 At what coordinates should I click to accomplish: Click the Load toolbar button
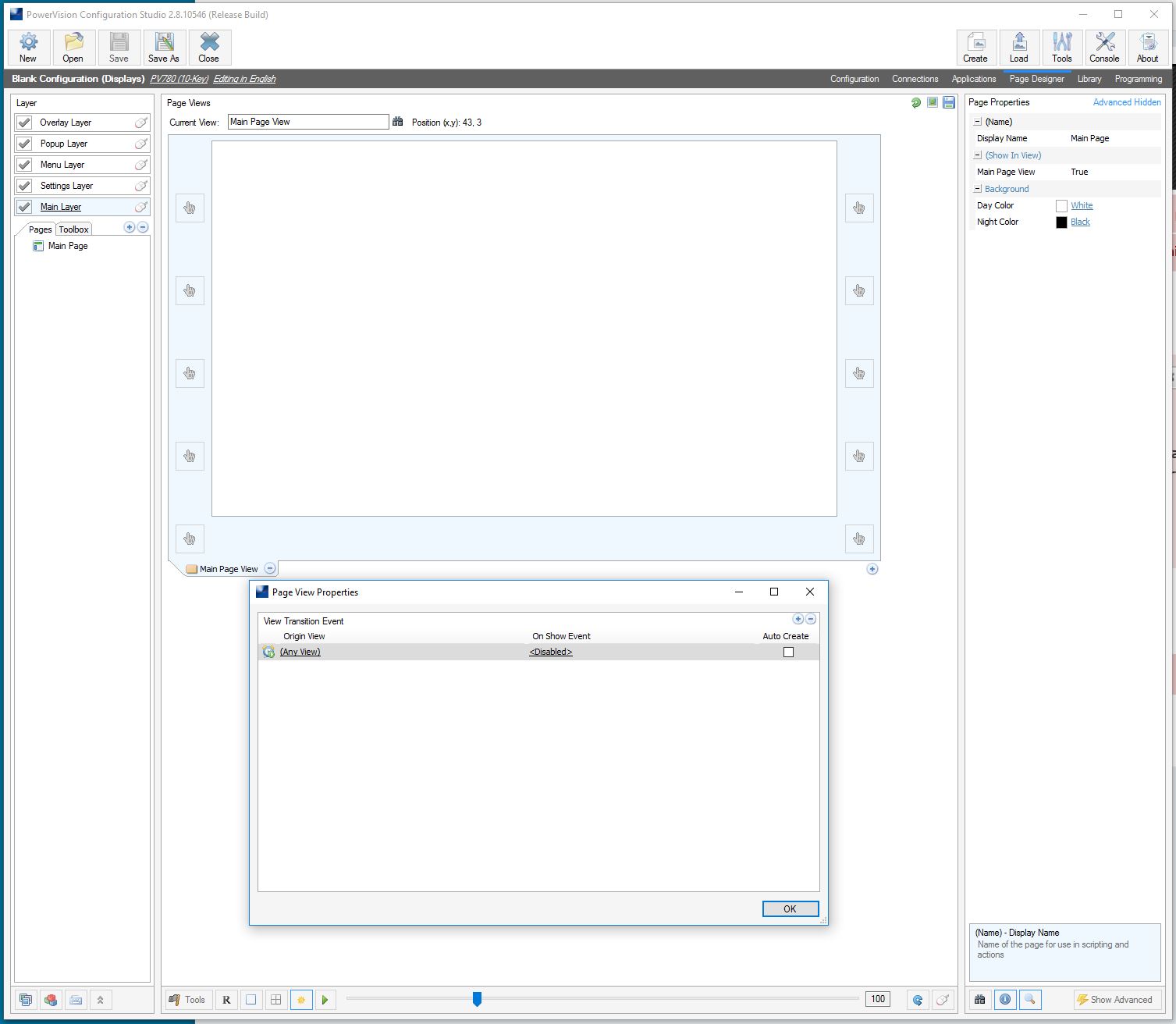(x=1019, y=48)
